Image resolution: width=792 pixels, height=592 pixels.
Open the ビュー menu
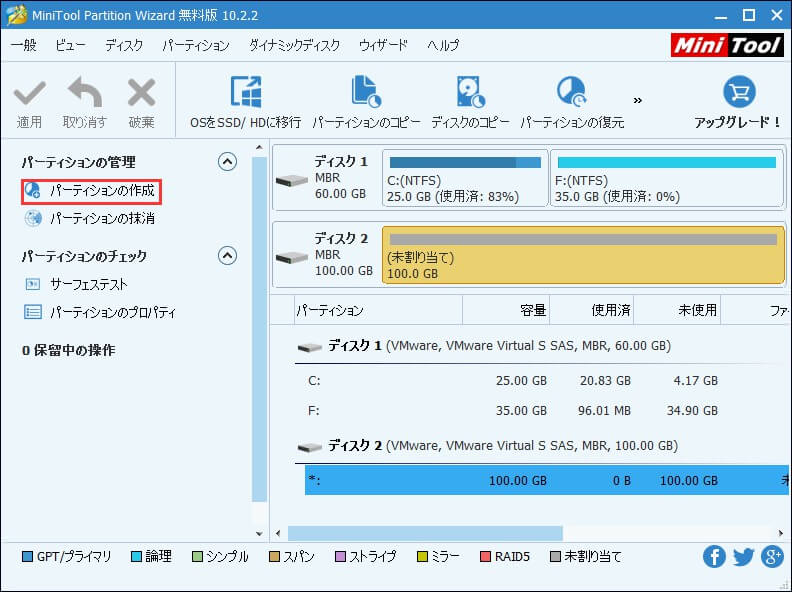point(70,45)
